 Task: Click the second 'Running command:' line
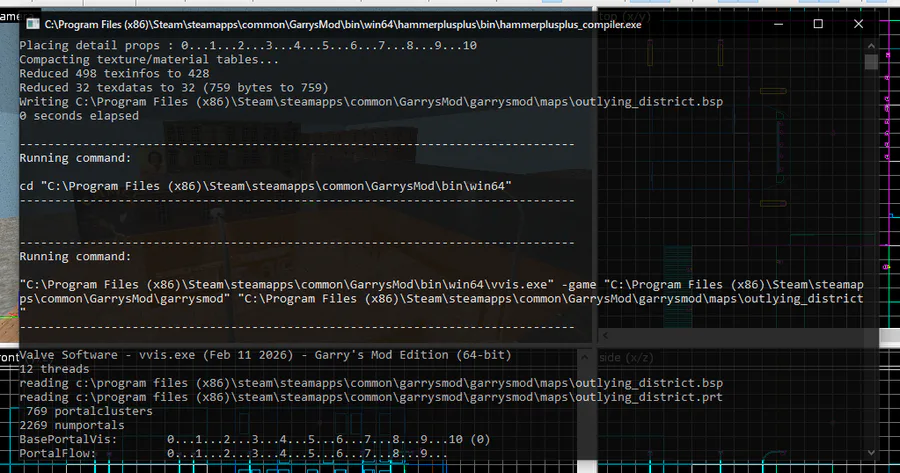75,257
